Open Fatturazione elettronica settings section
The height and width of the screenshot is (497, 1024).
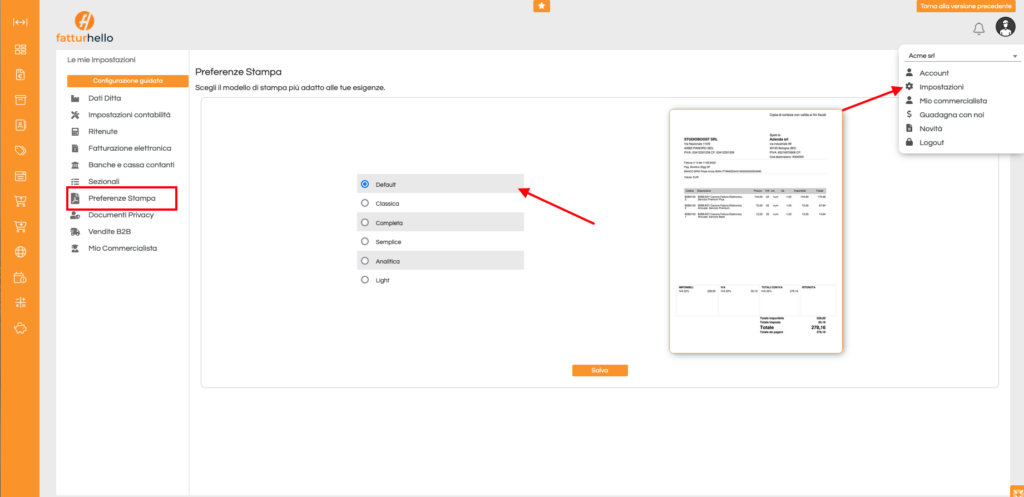click(126, 148)
